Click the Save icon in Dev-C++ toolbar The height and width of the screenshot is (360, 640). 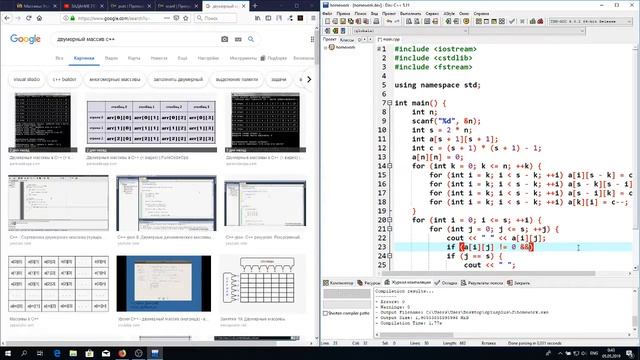click(x=343, y=21)
